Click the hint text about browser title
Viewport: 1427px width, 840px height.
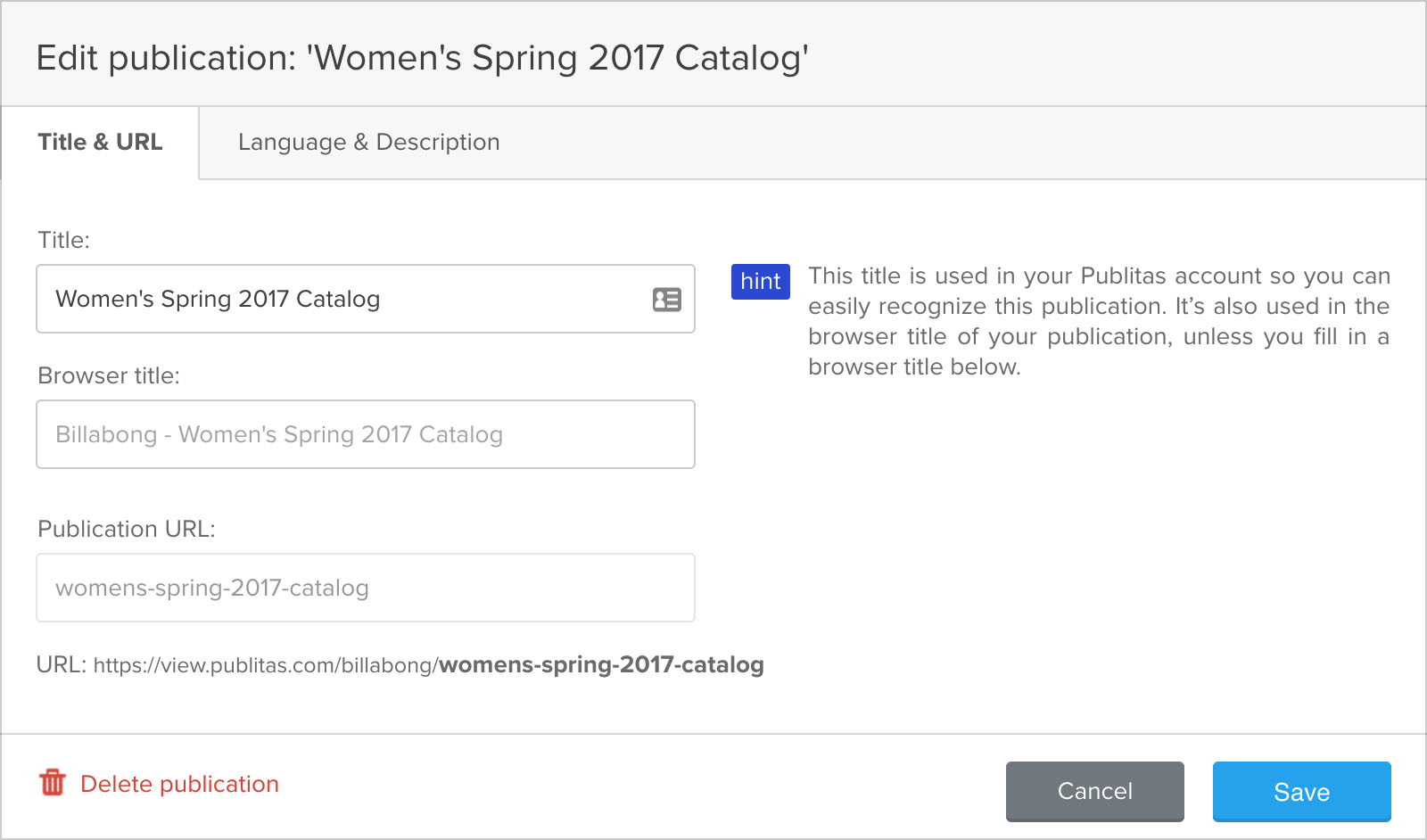(x=1097, y=320)
